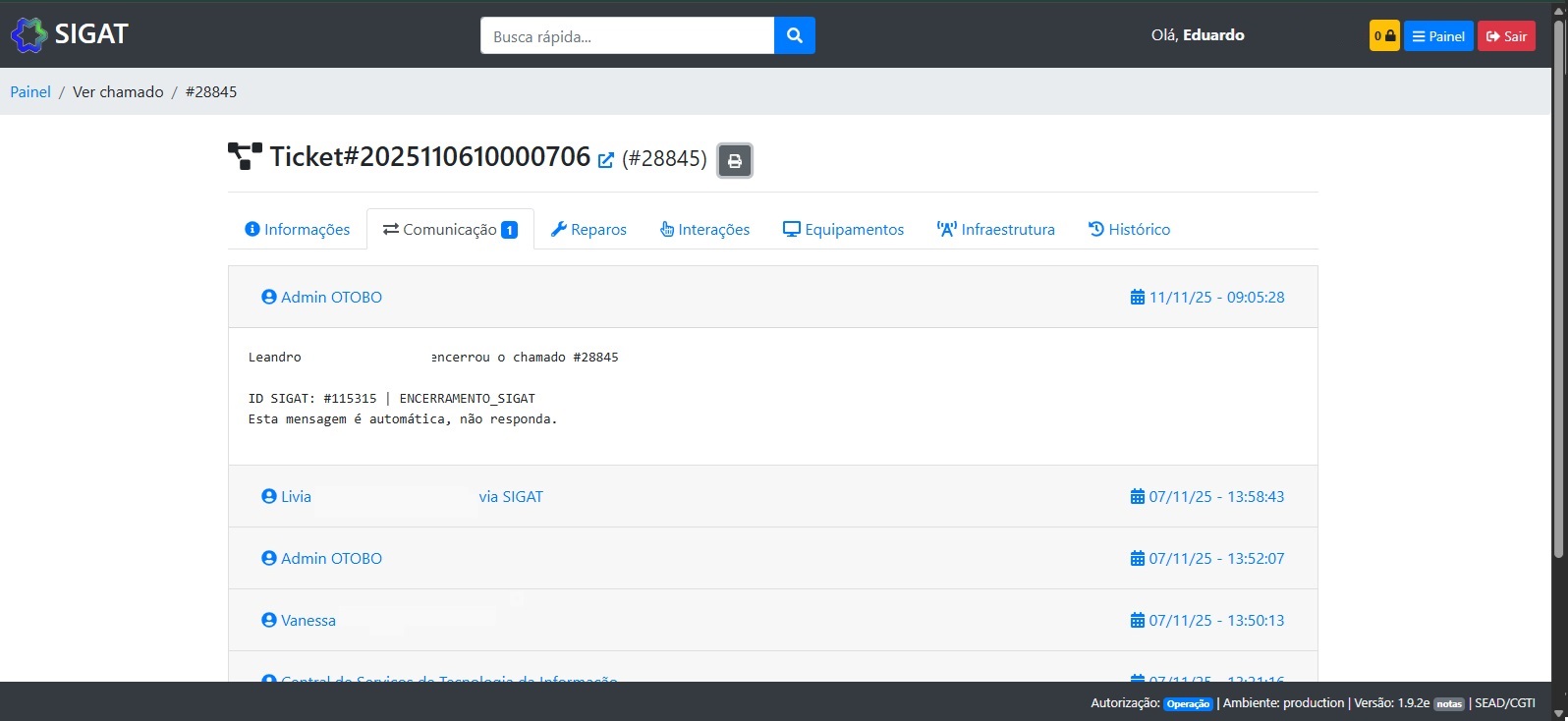Click user avatar icon beside Vanessa
Image resolution: width=1568 pixels, height=721 pixels.
coord(268,620)
